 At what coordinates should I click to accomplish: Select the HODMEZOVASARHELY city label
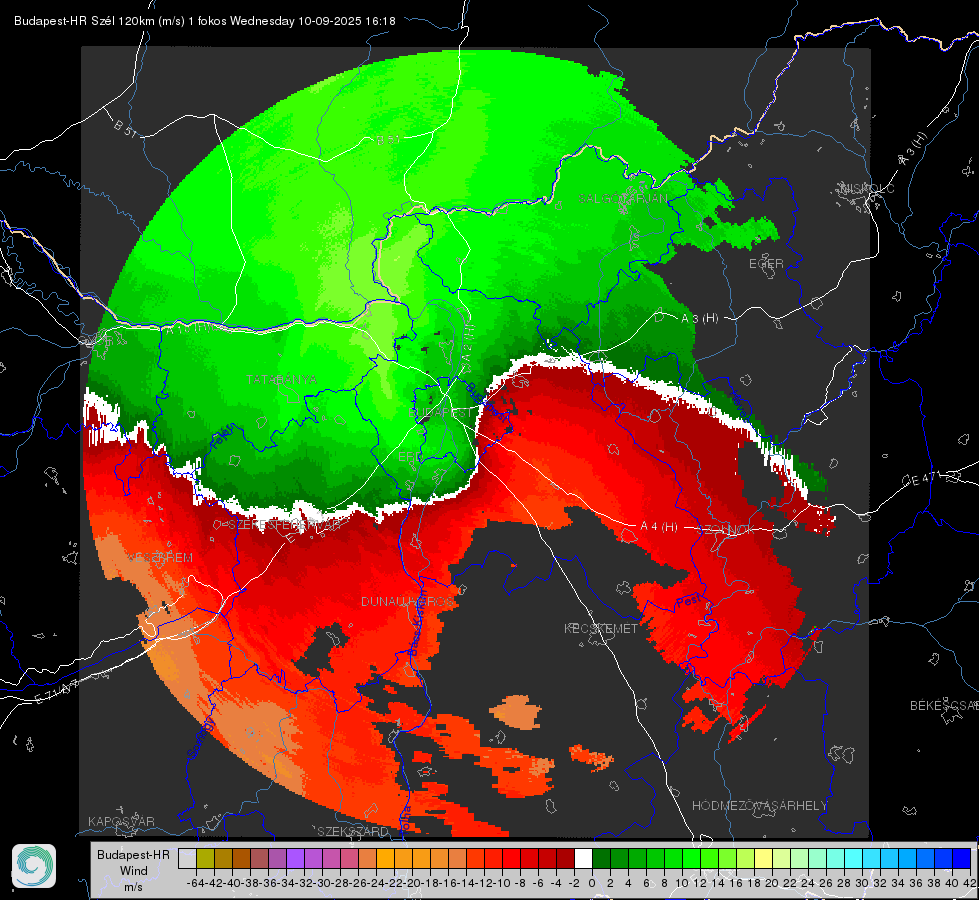click(759, 806)
